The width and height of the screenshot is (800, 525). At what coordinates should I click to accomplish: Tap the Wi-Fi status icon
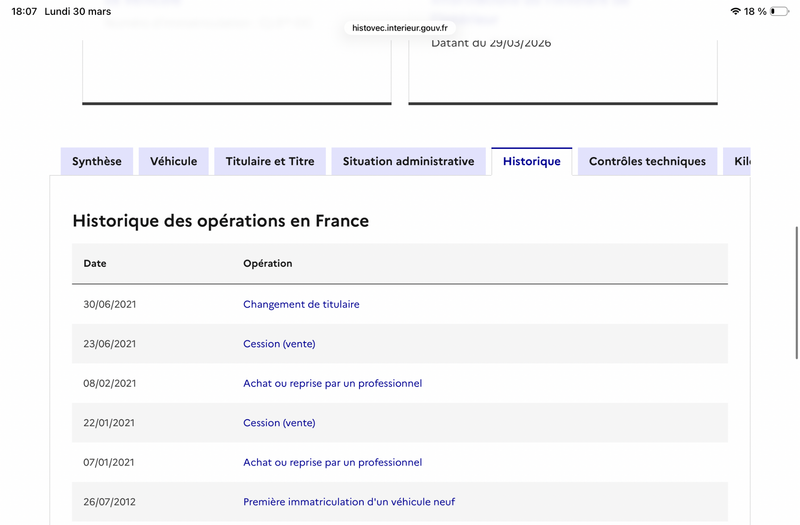(x=736, y=11)
